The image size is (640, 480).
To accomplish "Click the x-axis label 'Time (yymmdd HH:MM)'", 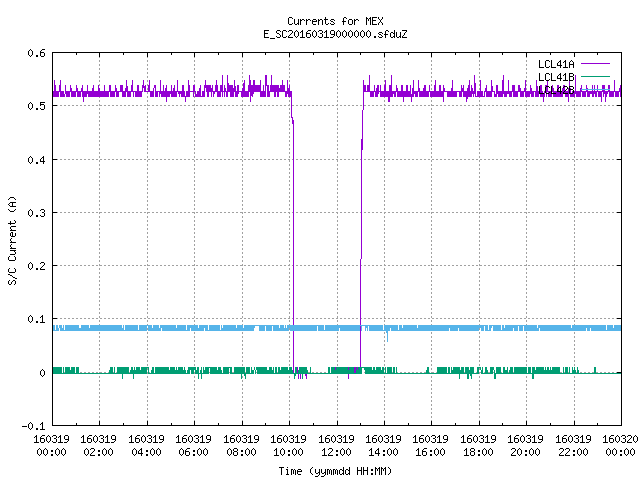I will click(335, 471).
